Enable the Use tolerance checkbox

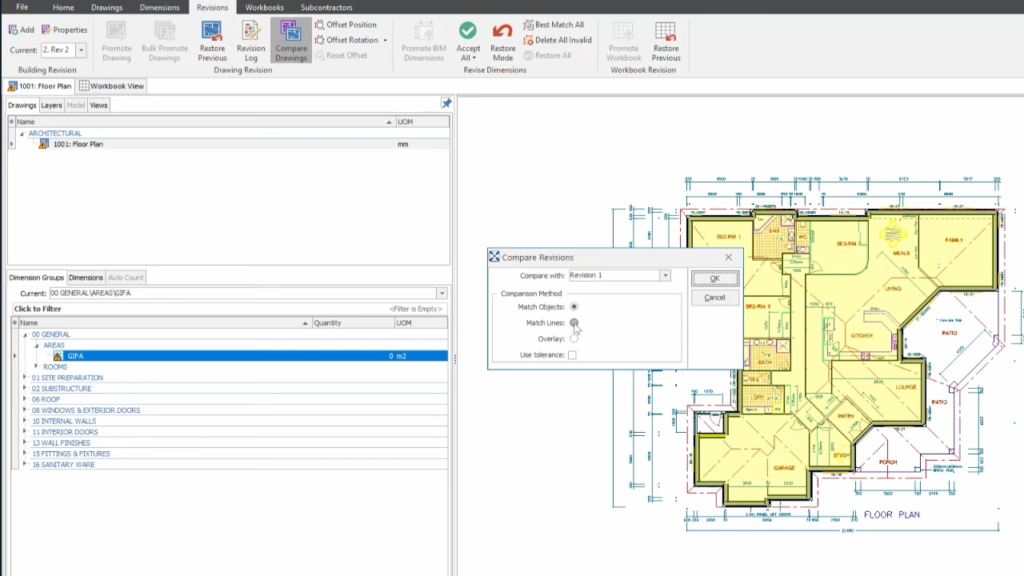point(572,355)
